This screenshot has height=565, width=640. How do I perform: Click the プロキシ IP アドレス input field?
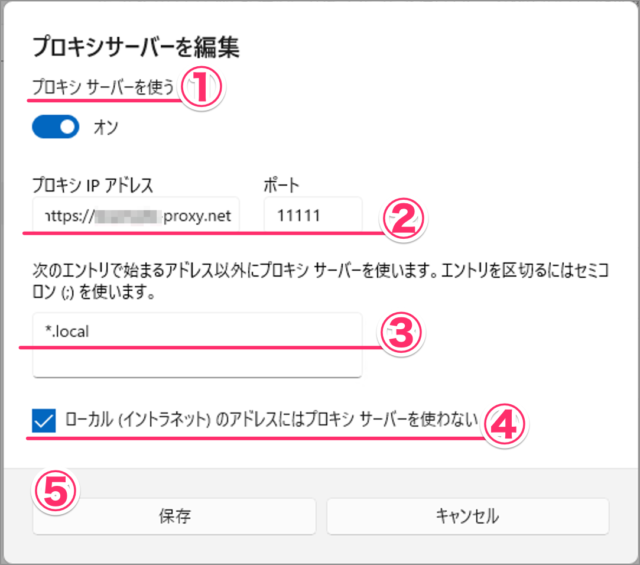(x=136, y=215)
